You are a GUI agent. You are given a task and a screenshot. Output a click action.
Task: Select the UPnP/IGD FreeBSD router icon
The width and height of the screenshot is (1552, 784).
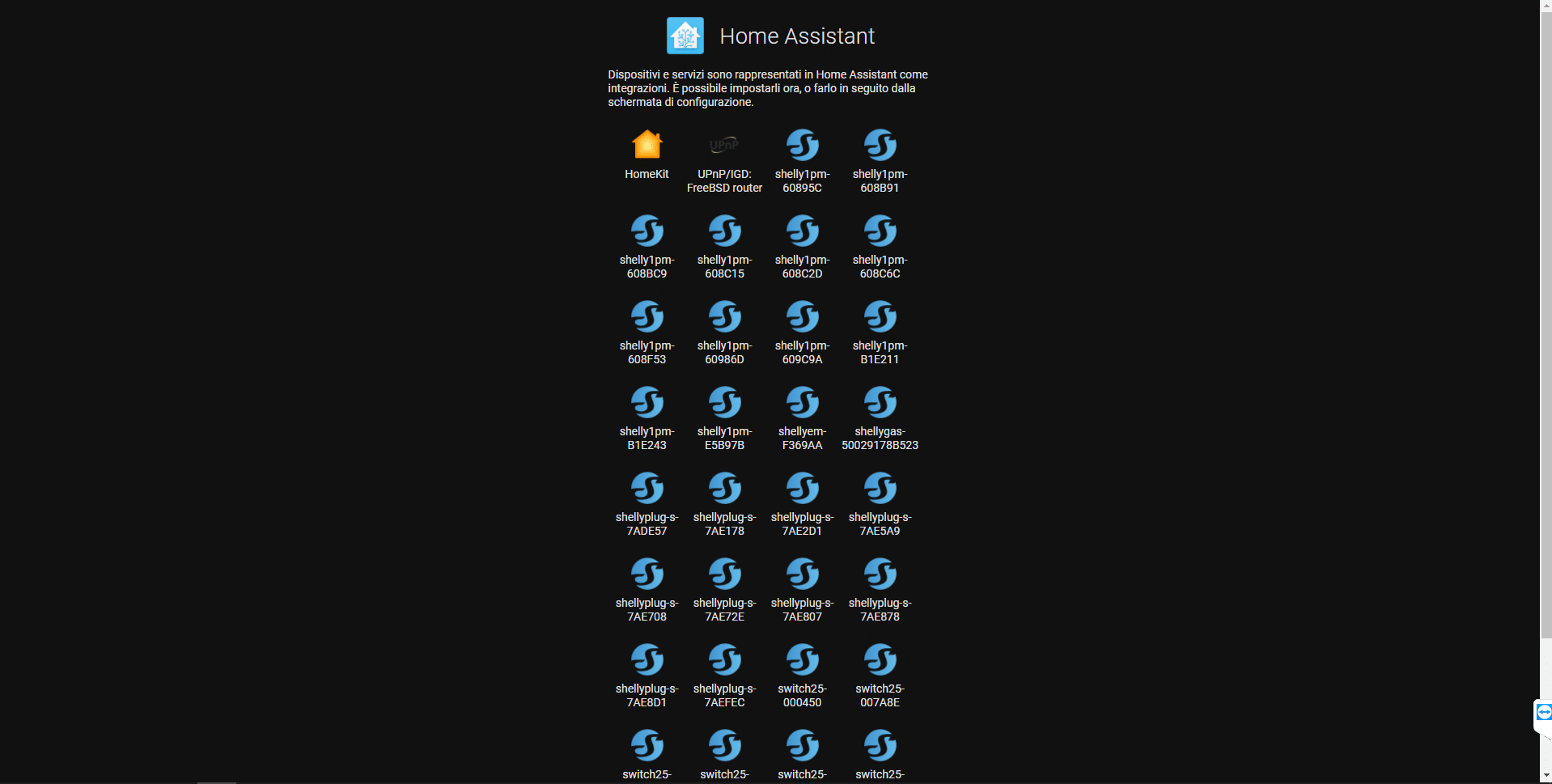724,145
